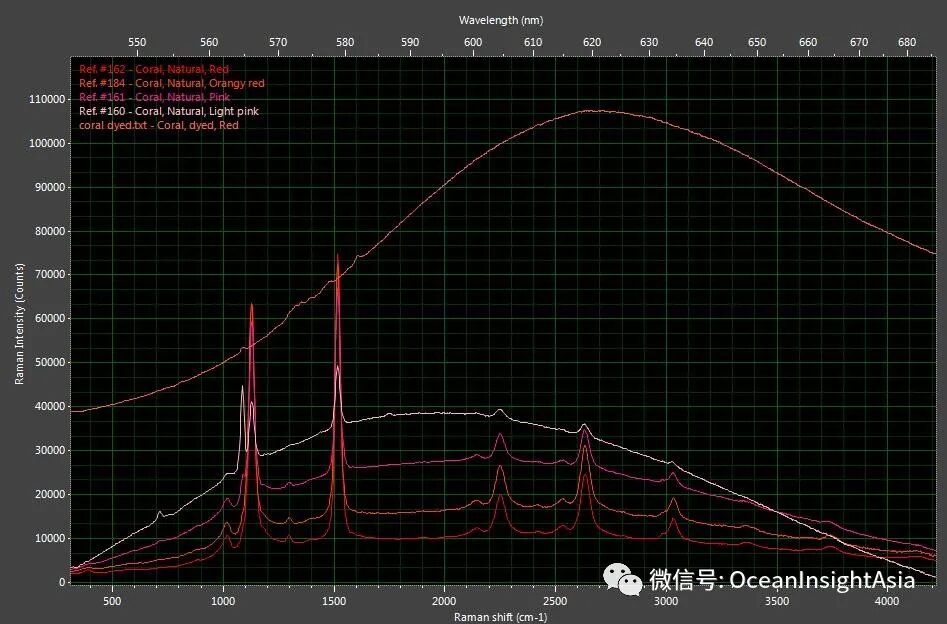
Task: Click the Raman Intensity (Counts) axis title
Action: (20, 324)
